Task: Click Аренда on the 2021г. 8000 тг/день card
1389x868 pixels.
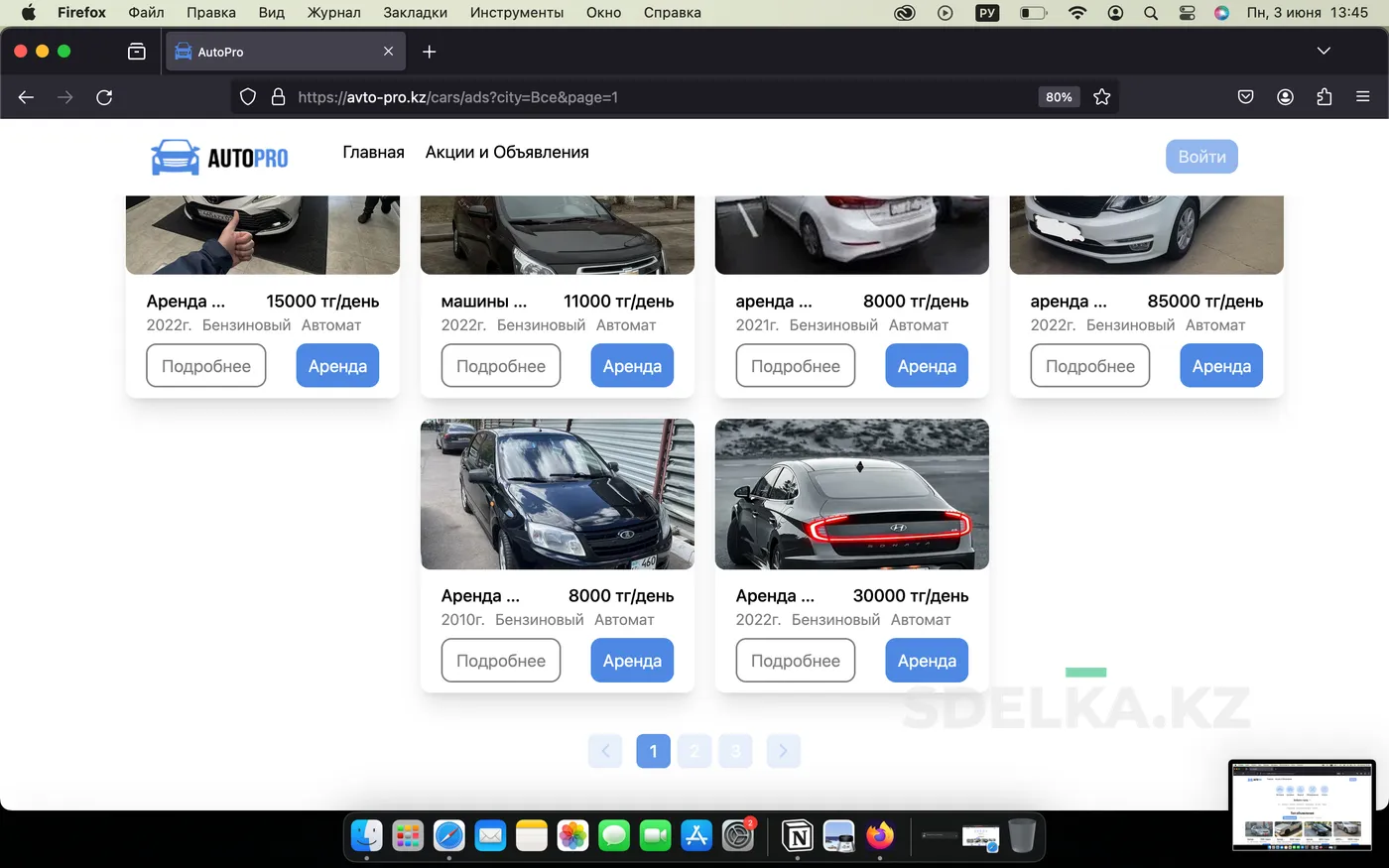Action: 927,366
